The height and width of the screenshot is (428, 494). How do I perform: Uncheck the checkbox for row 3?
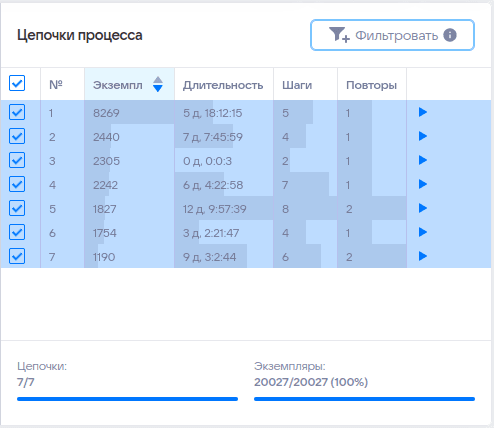[x=17, y=160]
